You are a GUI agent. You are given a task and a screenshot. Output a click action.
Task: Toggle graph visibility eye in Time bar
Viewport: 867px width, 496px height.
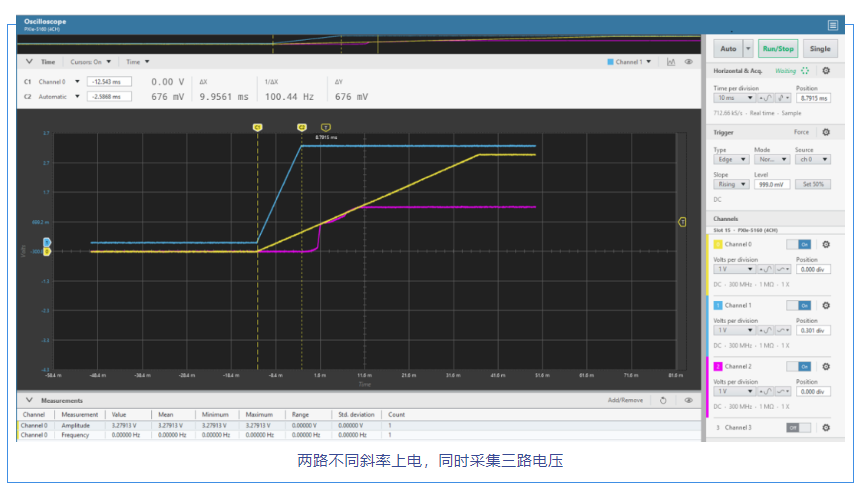(x=688, y=62)
